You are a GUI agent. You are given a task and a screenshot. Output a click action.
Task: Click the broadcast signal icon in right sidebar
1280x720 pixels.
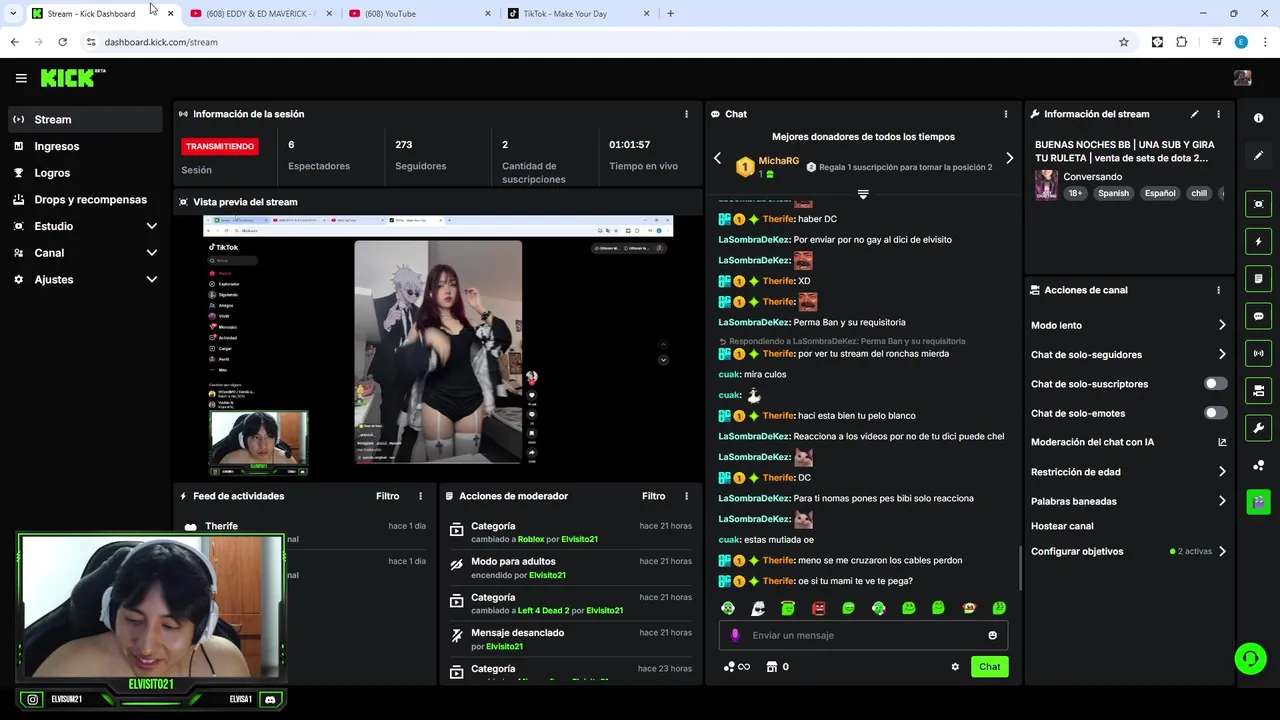click(x=1258, y=353)
